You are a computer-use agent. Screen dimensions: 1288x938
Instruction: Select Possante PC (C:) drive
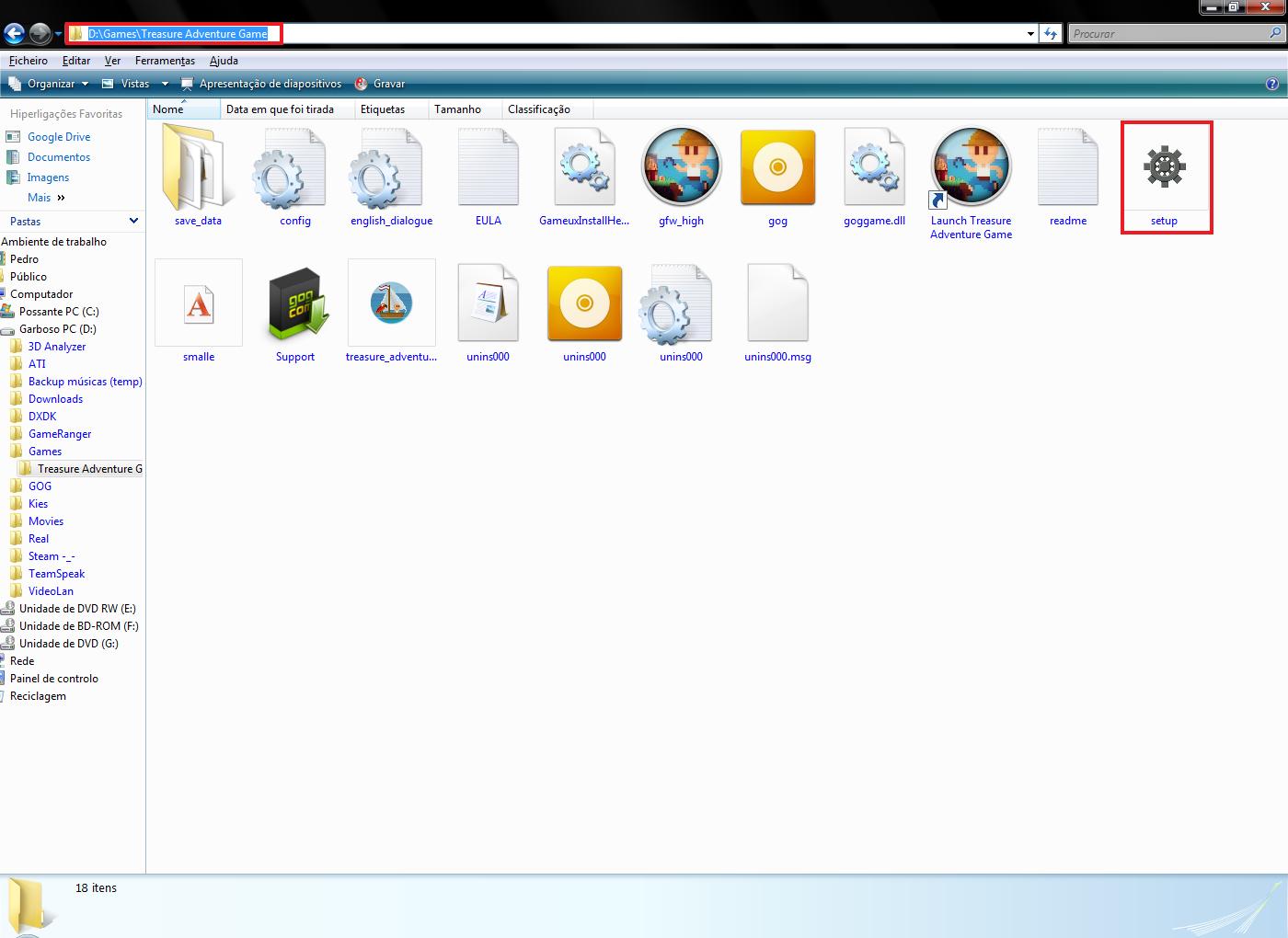59,312
